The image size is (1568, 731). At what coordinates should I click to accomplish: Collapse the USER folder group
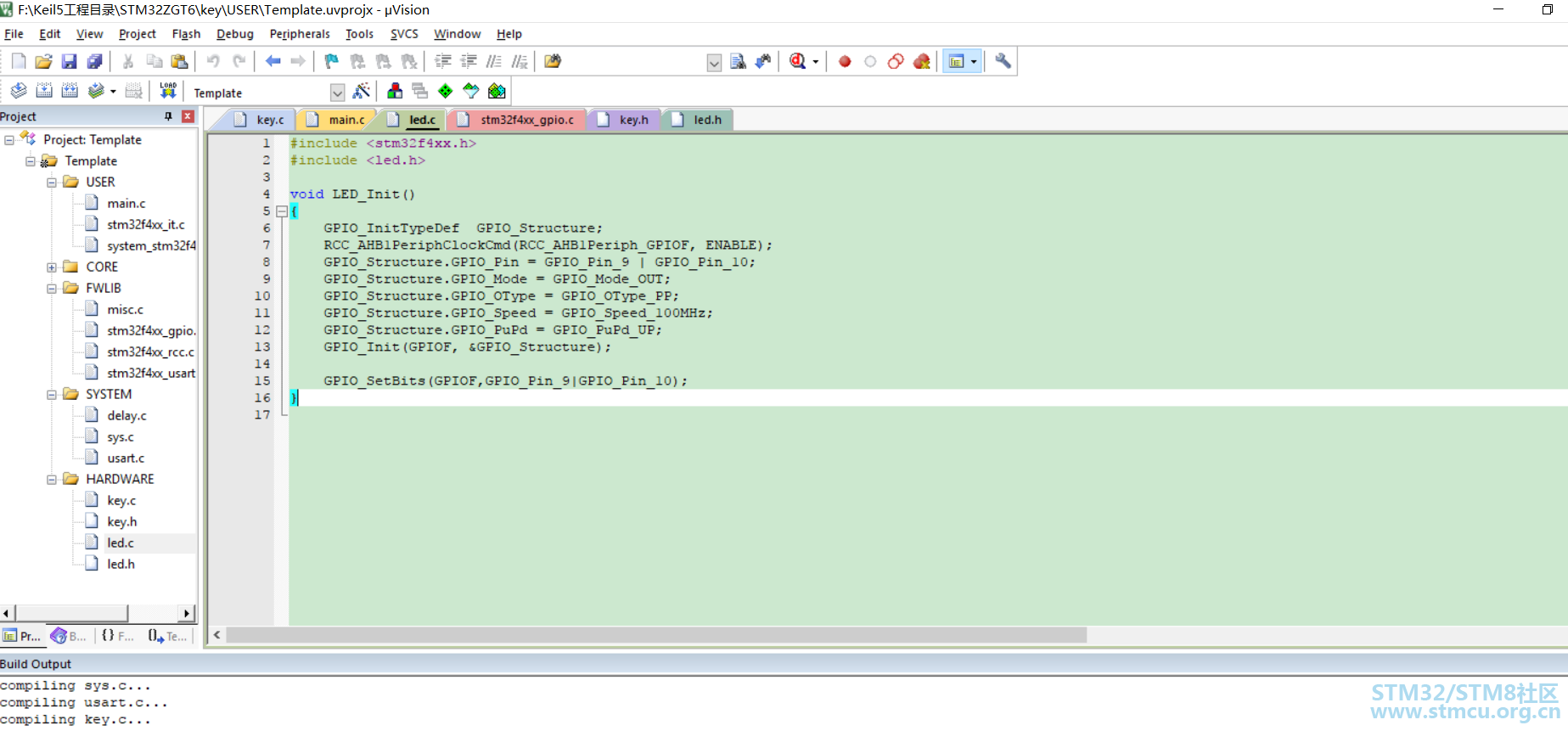(52, 183)
